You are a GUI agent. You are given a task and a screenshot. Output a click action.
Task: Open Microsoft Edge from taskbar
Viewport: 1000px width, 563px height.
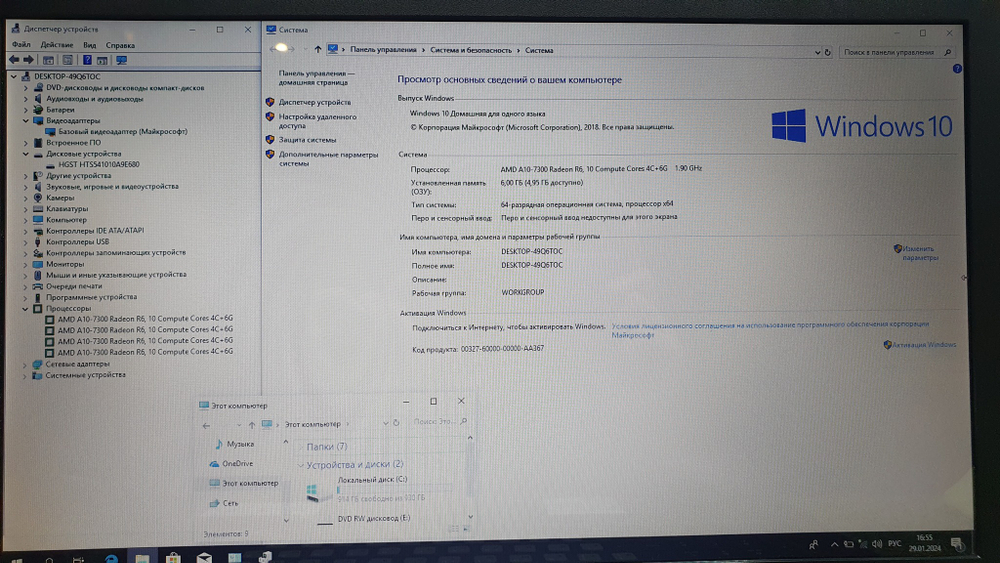pyautogui.click(x=112, y=559)
